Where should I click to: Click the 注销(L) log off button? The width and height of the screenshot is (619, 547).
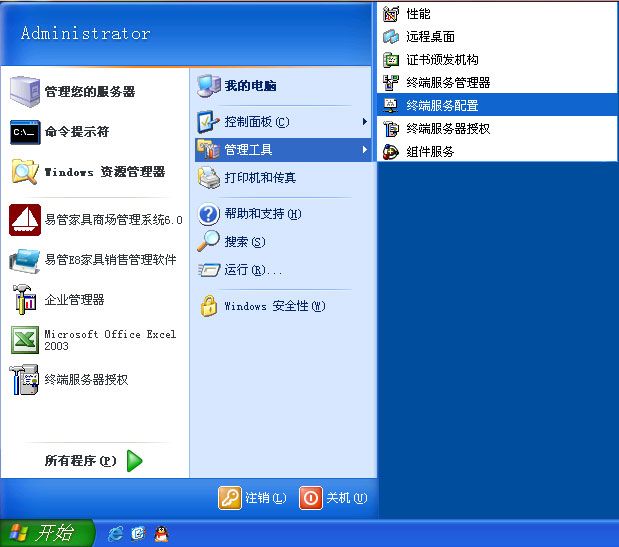point(252,498)
